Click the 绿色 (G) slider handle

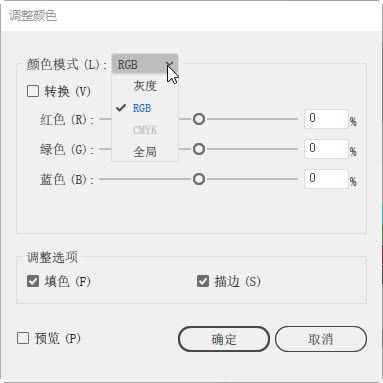(199, 149)
